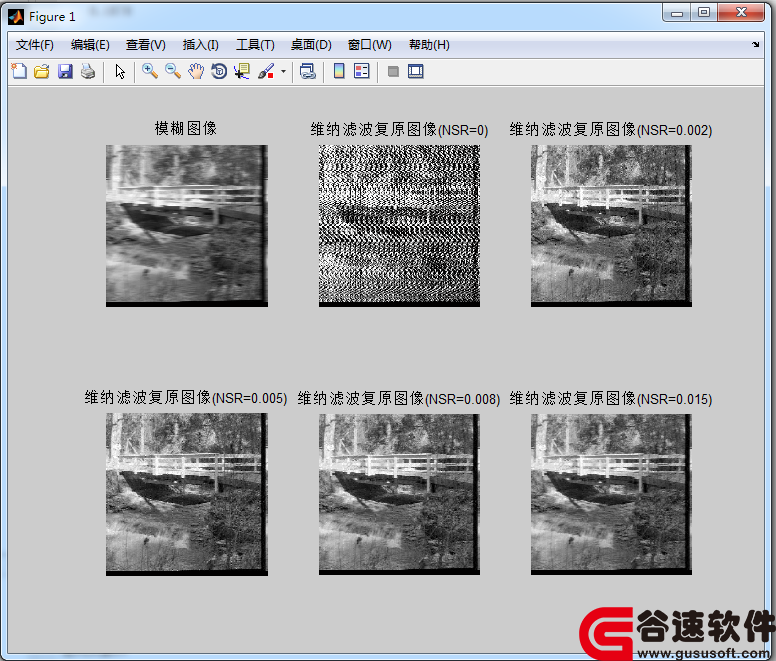Click the NSR=0 restored noisy image
The height and width of the screenshot is (661, 776).
point(399,226)
